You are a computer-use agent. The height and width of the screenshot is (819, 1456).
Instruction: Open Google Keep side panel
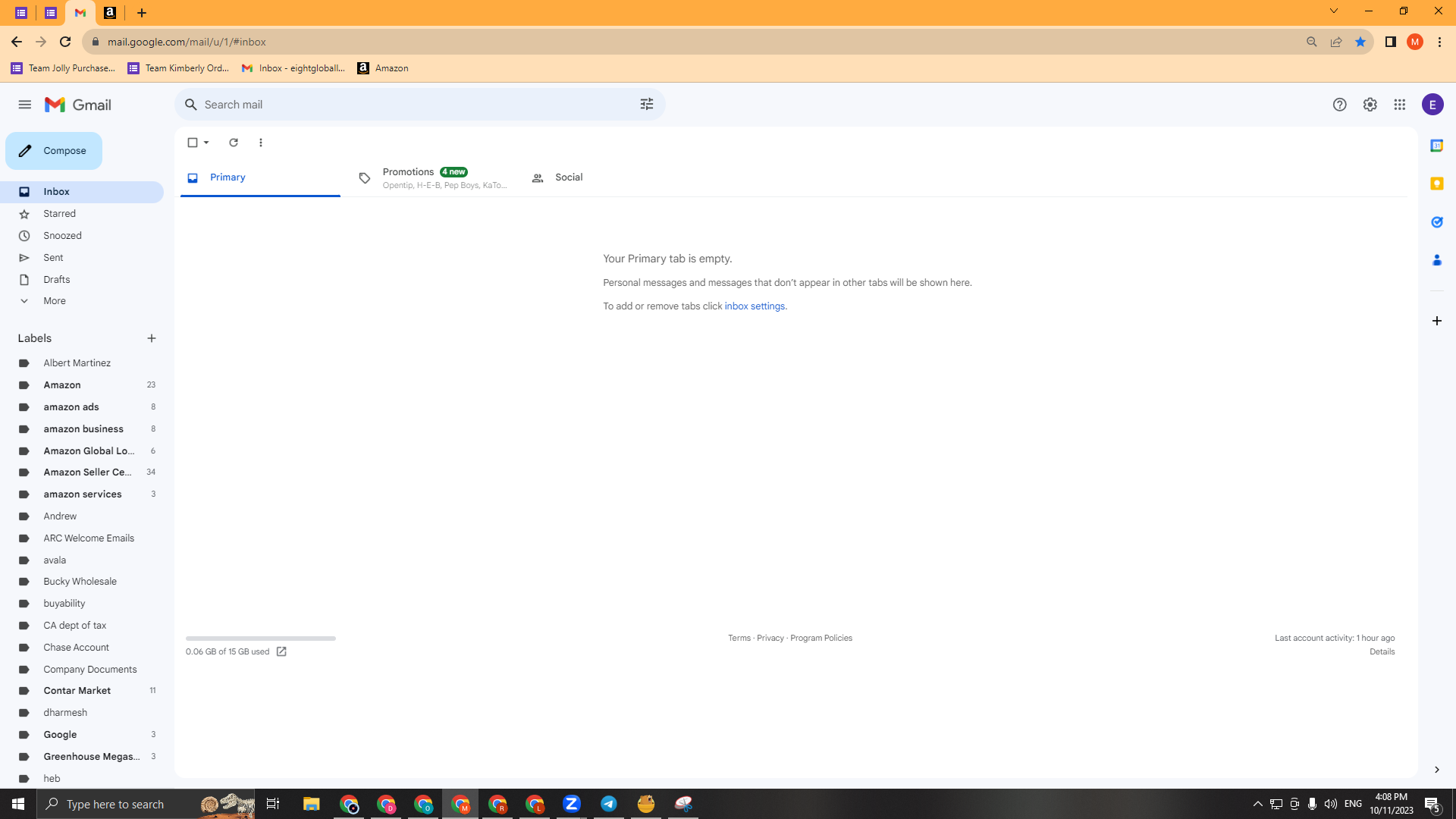pyautogui.click(x=1436, y=184)
